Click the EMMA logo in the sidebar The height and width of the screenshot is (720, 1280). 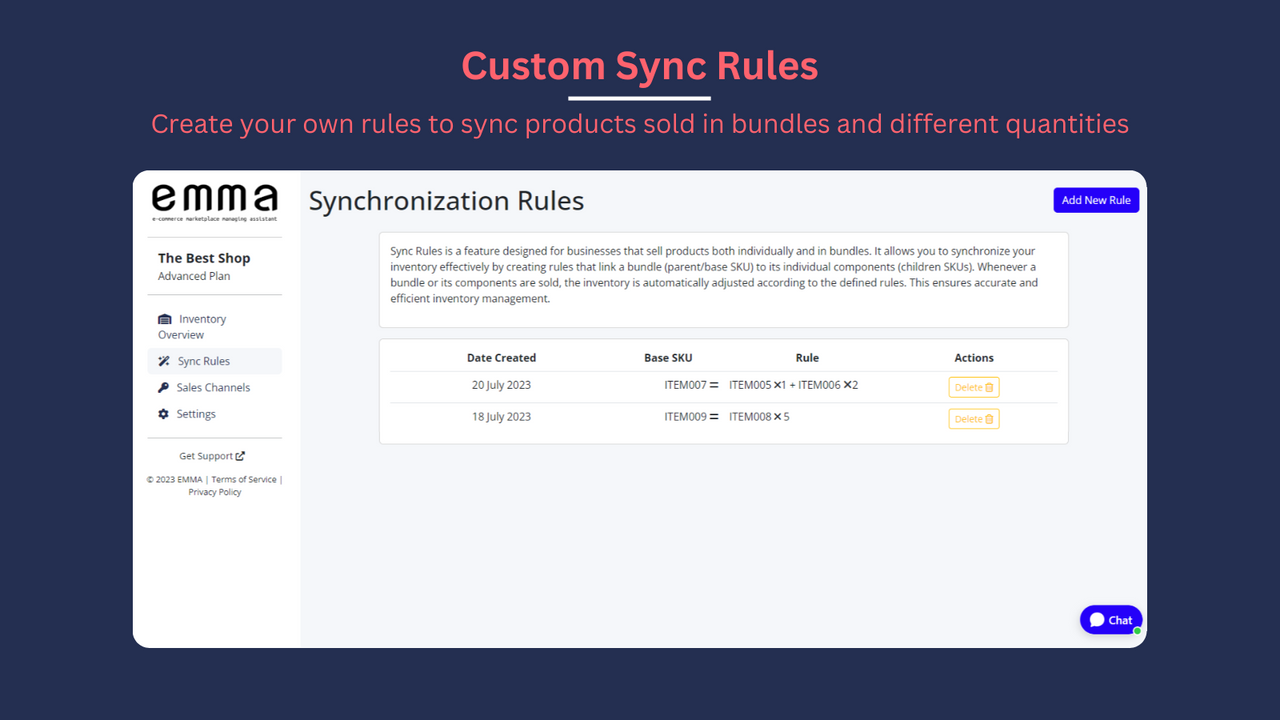point(213,200)
